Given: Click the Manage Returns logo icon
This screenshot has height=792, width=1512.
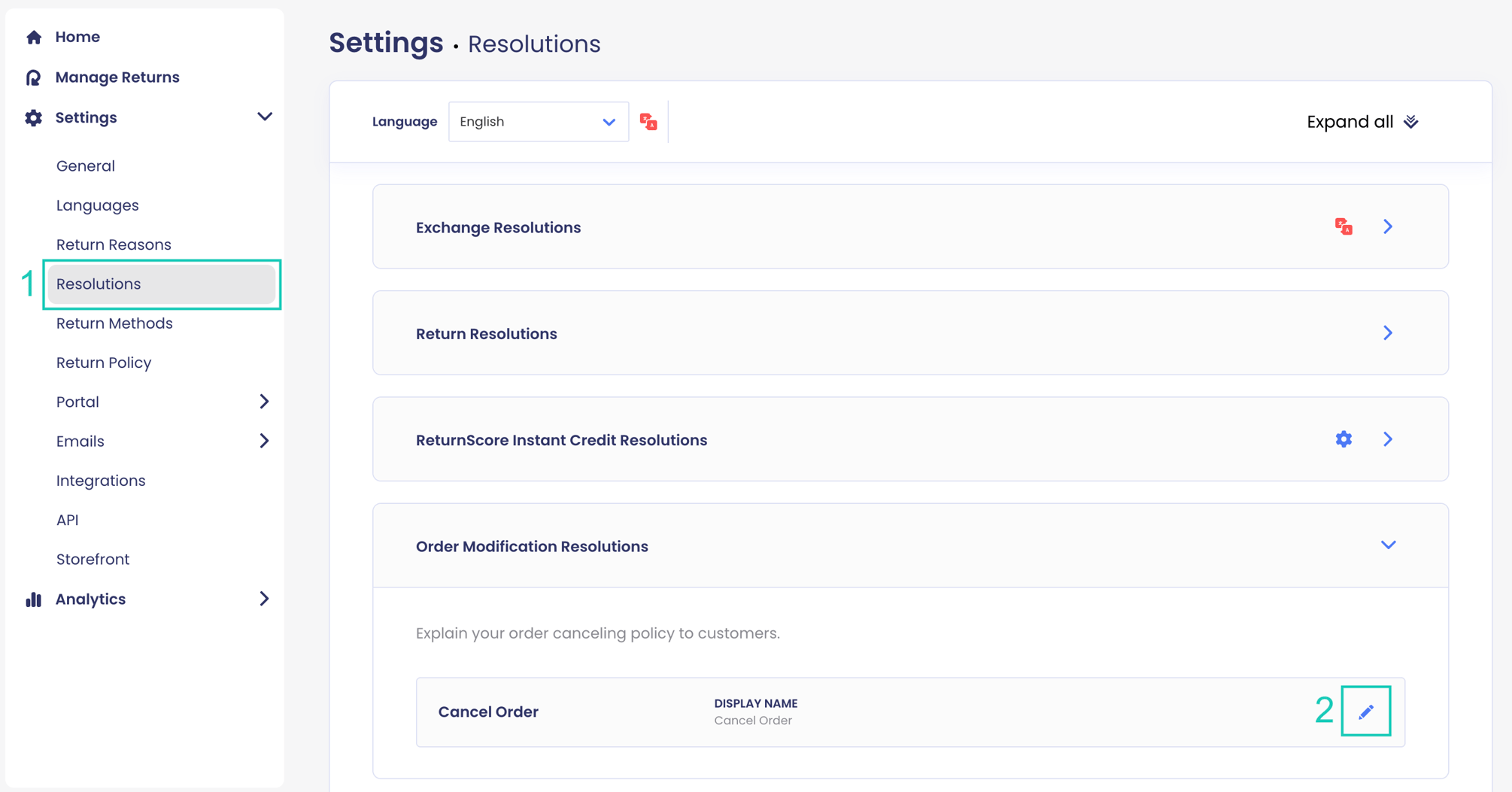Looking at the screenshot, I should (33, 77).
